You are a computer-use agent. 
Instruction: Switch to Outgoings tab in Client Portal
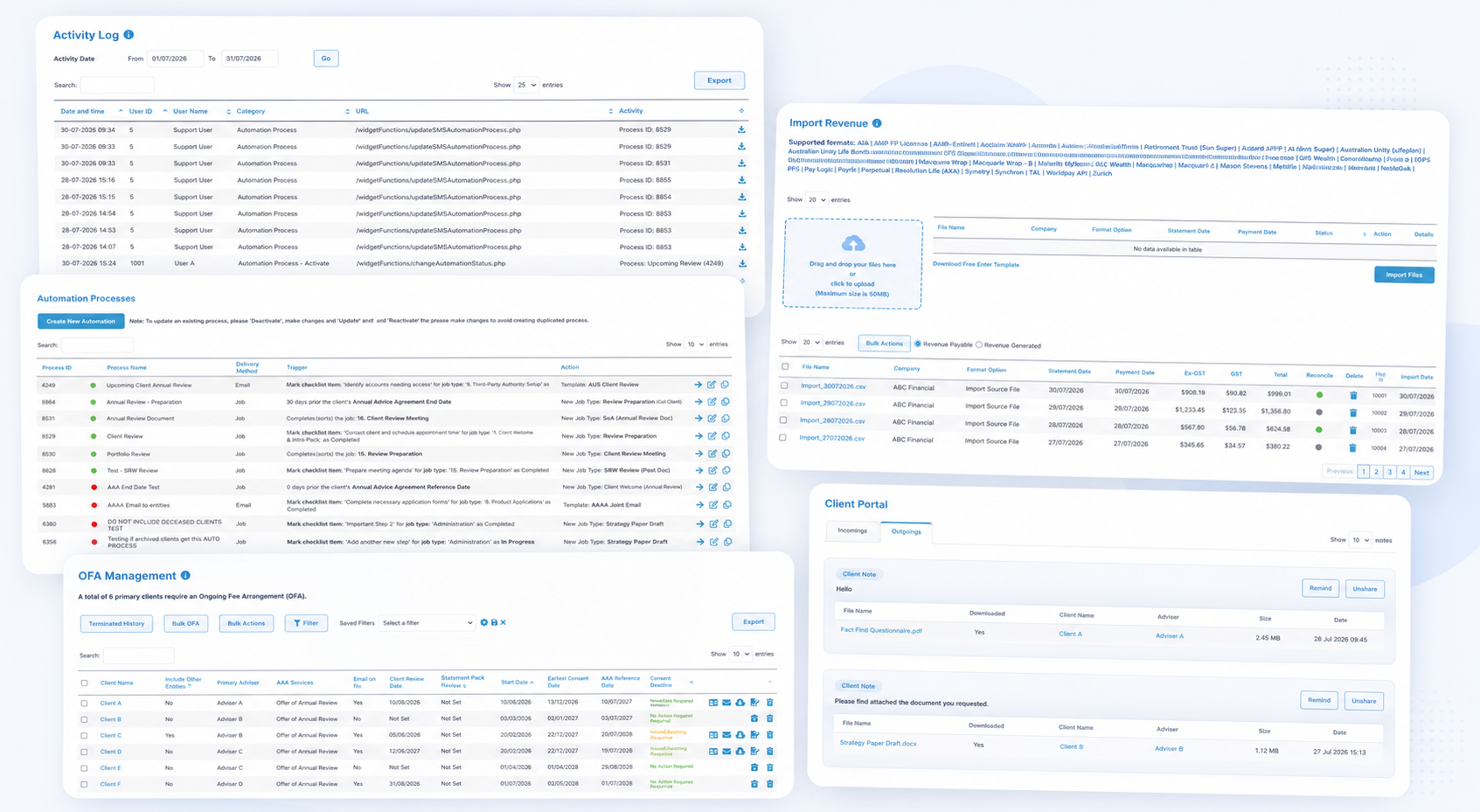906,531
